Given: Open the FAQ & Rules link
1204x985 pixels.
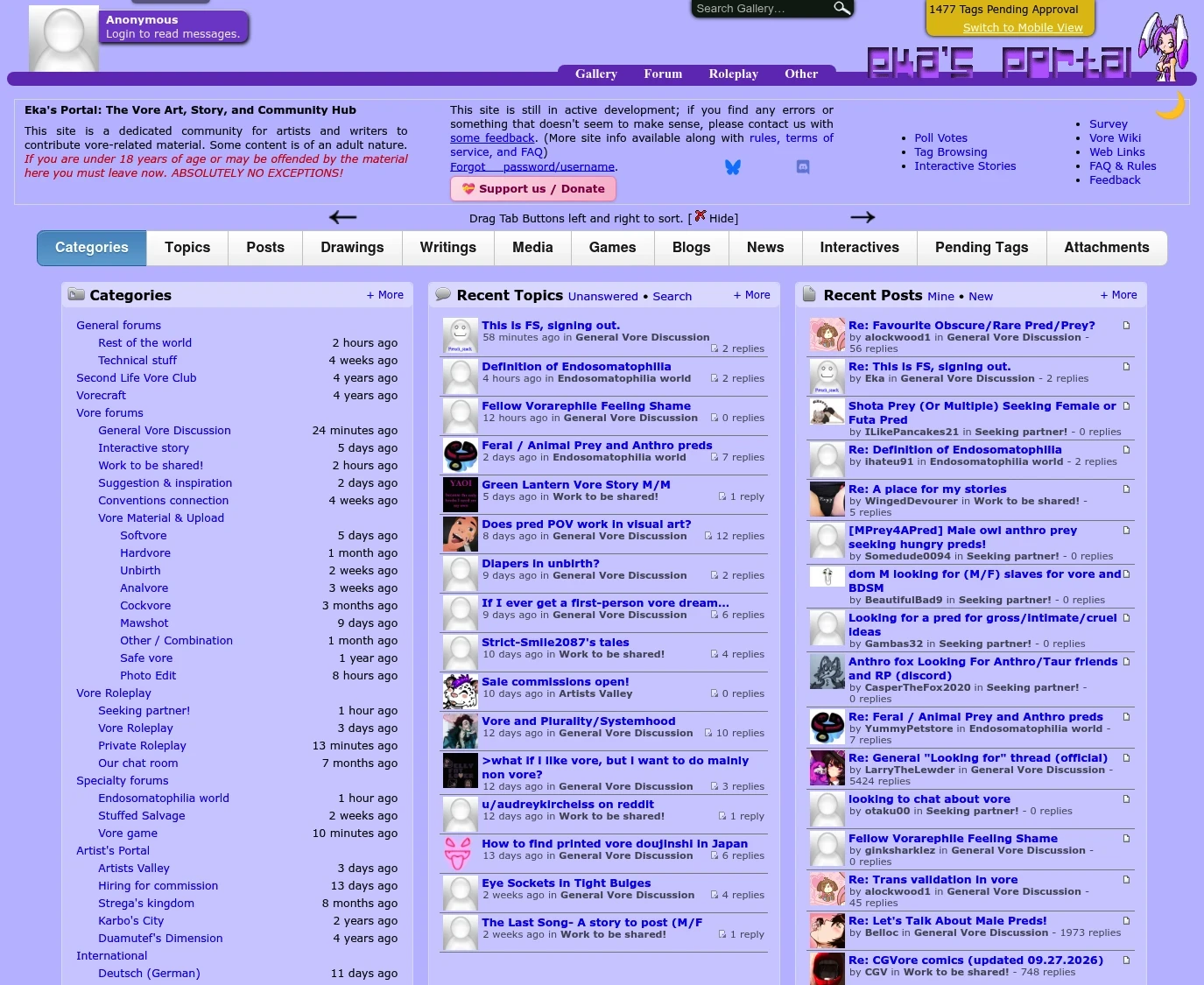Looking at the screenshot, I should (x=1123, y=166).
